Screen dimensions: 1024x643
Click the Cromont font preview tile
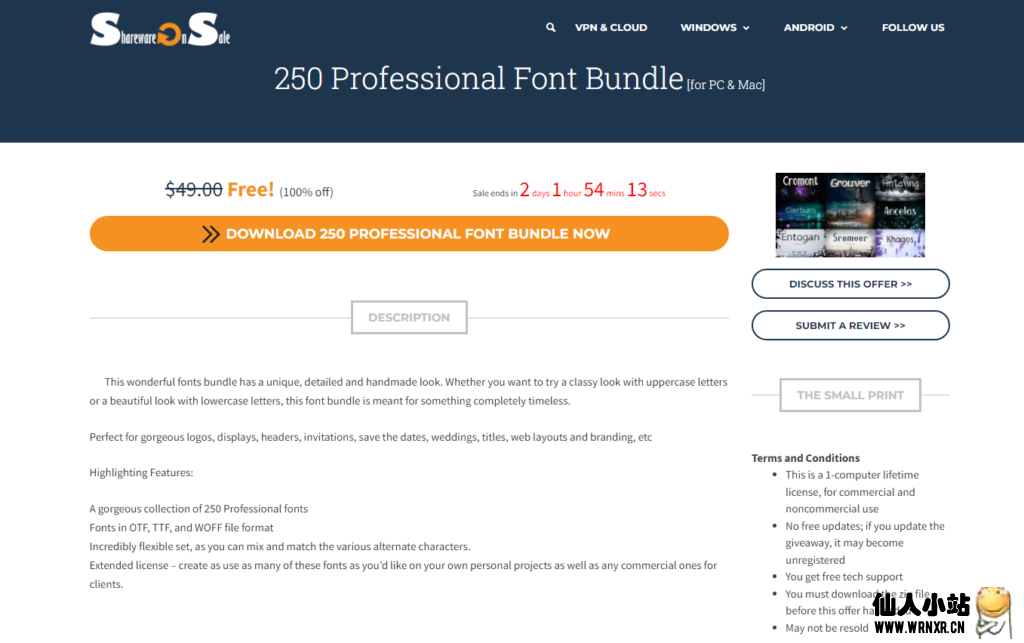click(x=800, y=186)
